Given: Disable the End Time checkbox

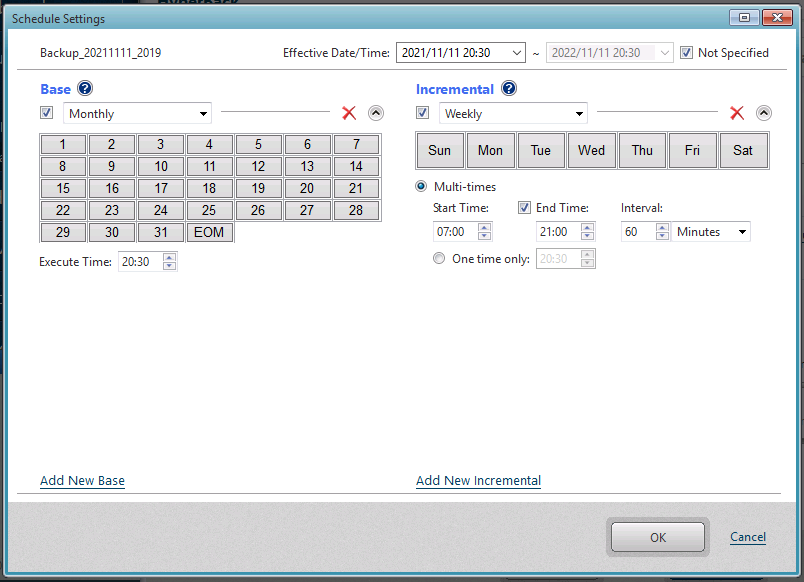Looking at the screenshot, I should [x=524, y=208].
